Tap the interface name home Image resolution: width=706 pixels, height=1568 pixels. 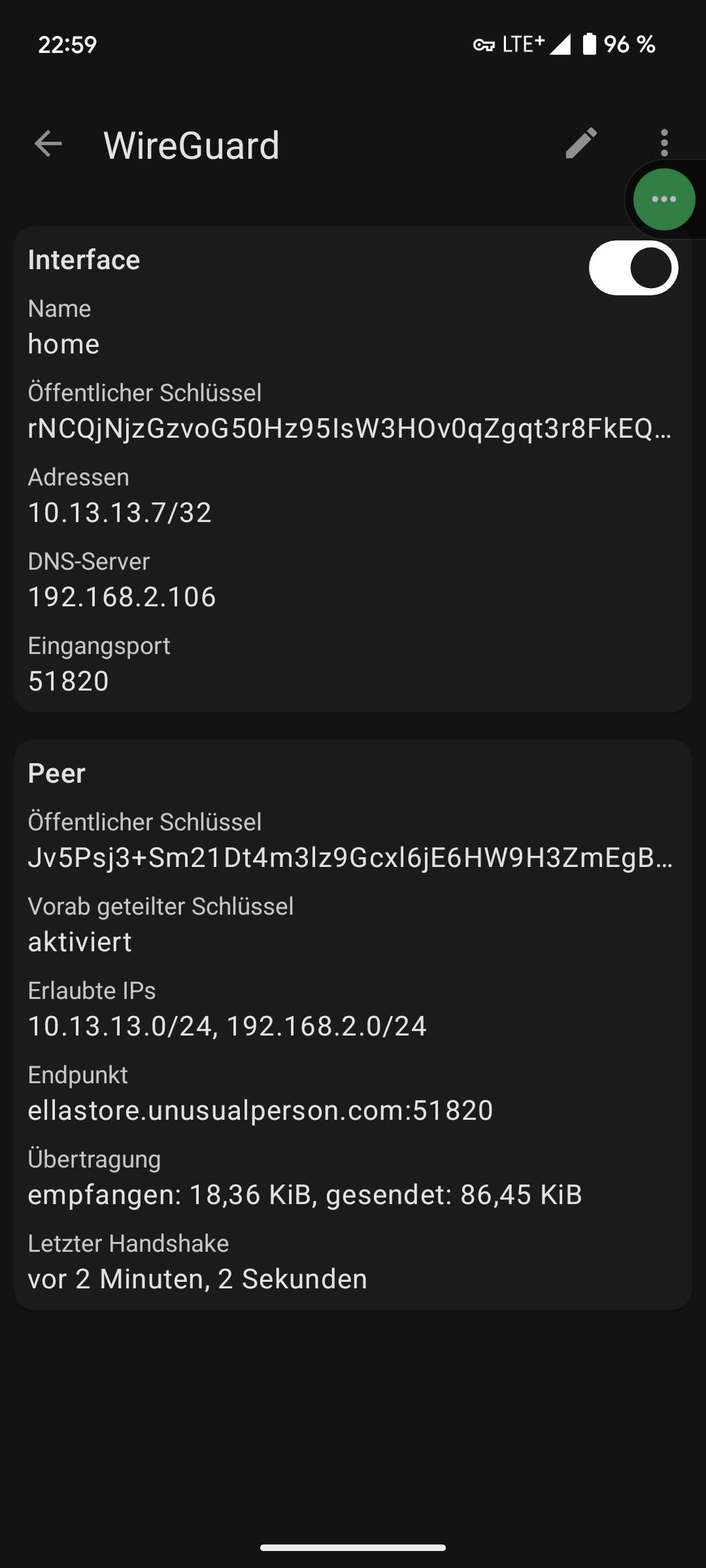(x=63, y=344)
